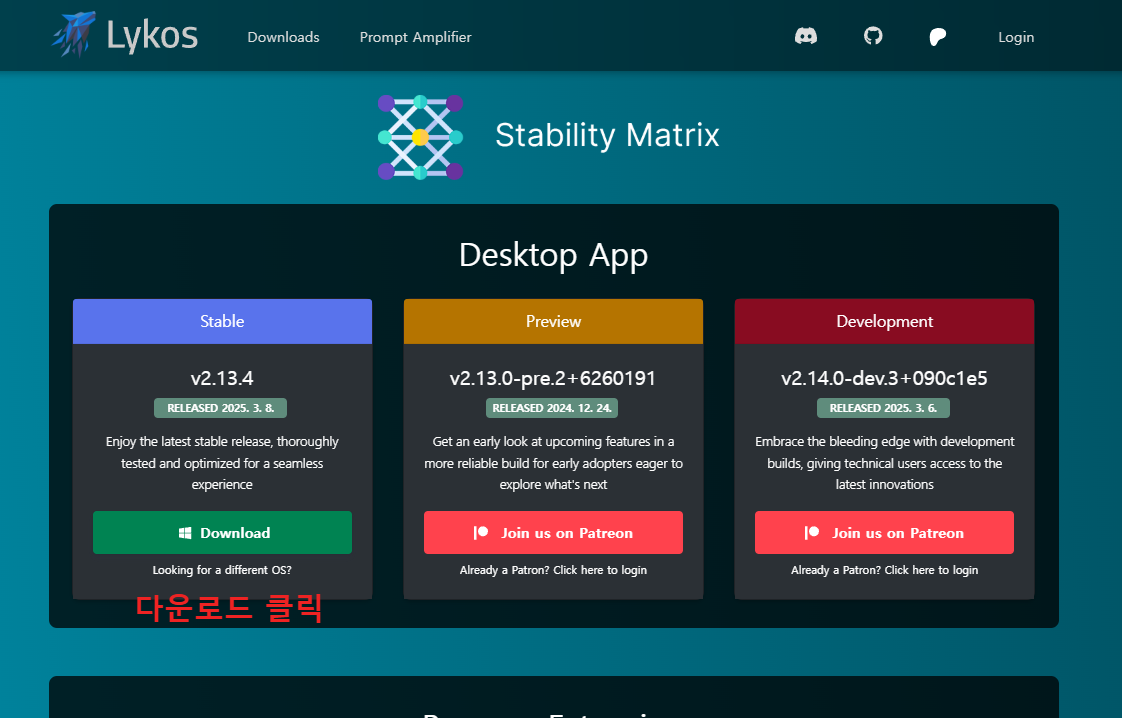The height and width of the screenshot is (718, 1122).
Task: Open the GitHub icon link
Action: click(x=873, y=36)
